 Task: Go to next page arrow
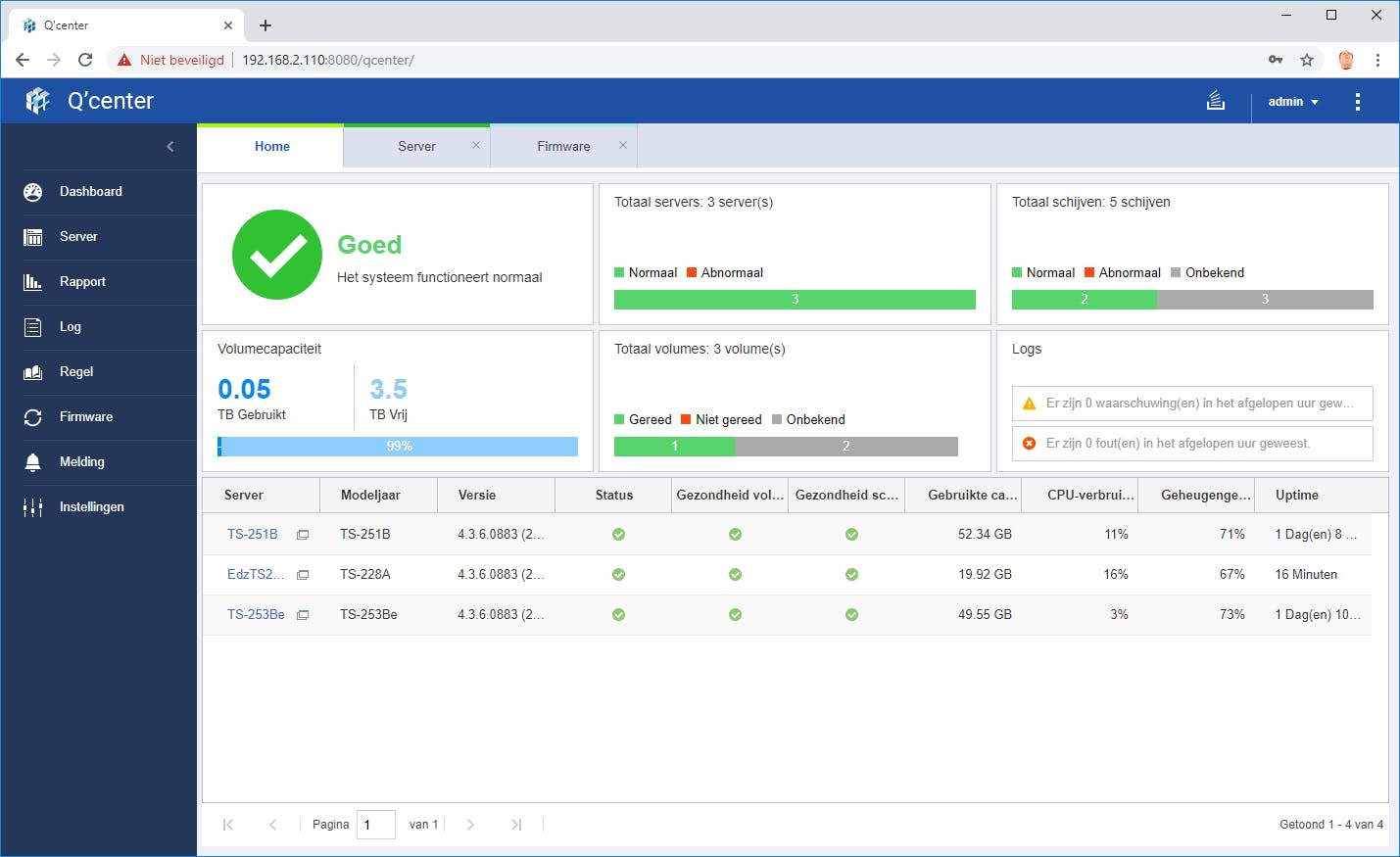point(470,825)
